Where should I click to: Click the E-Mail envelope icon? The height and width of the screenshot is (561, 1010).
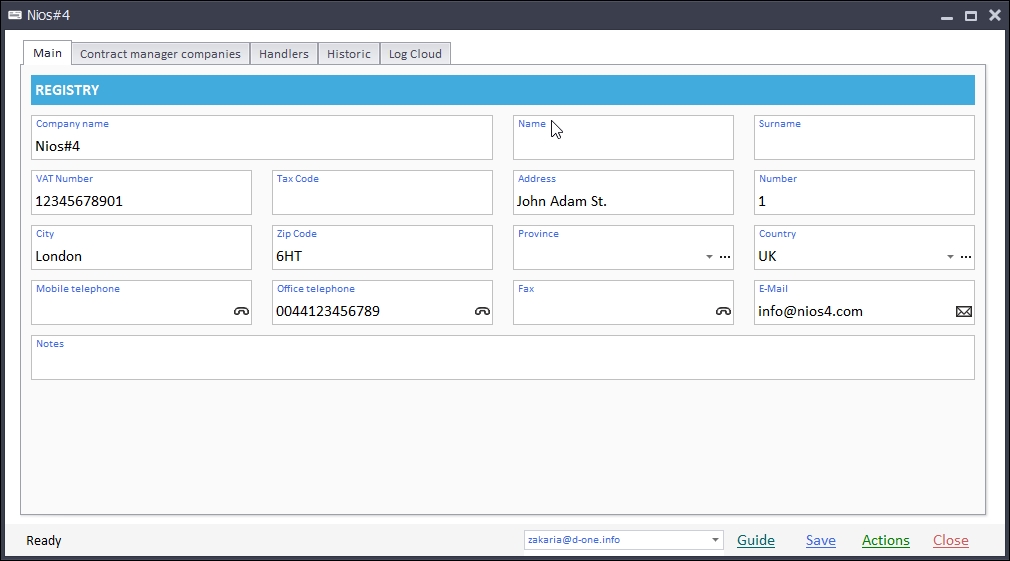point(964,311)
